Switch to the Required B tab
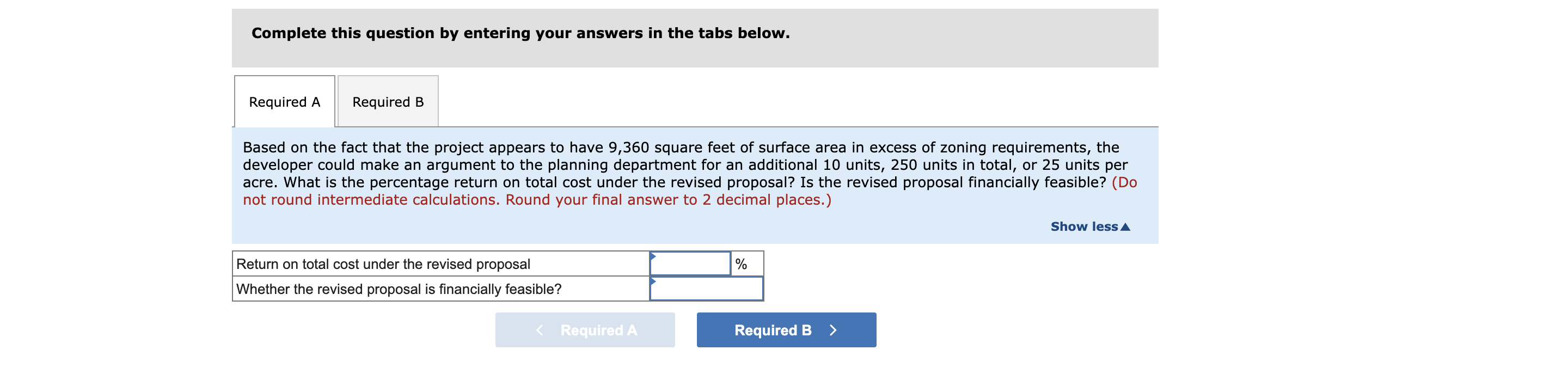 tap(387, 102)
